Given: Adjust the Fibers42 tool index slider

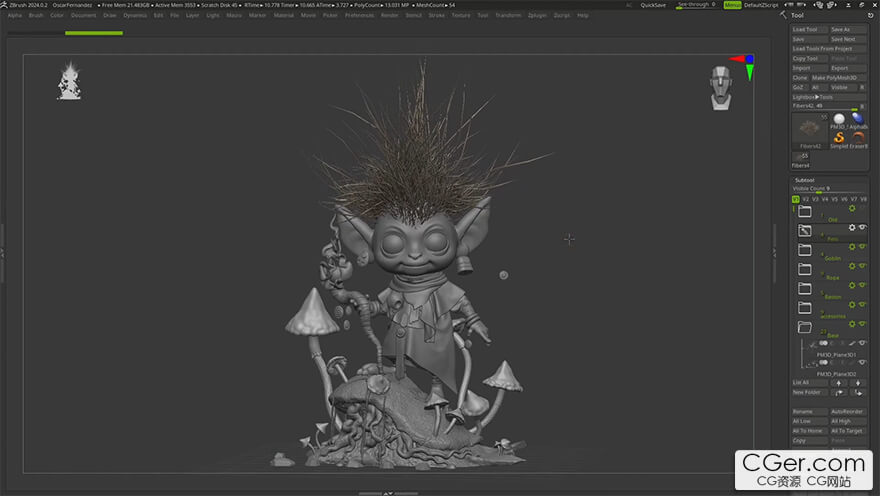Looking at the screenshot, I should click(825, 106).
